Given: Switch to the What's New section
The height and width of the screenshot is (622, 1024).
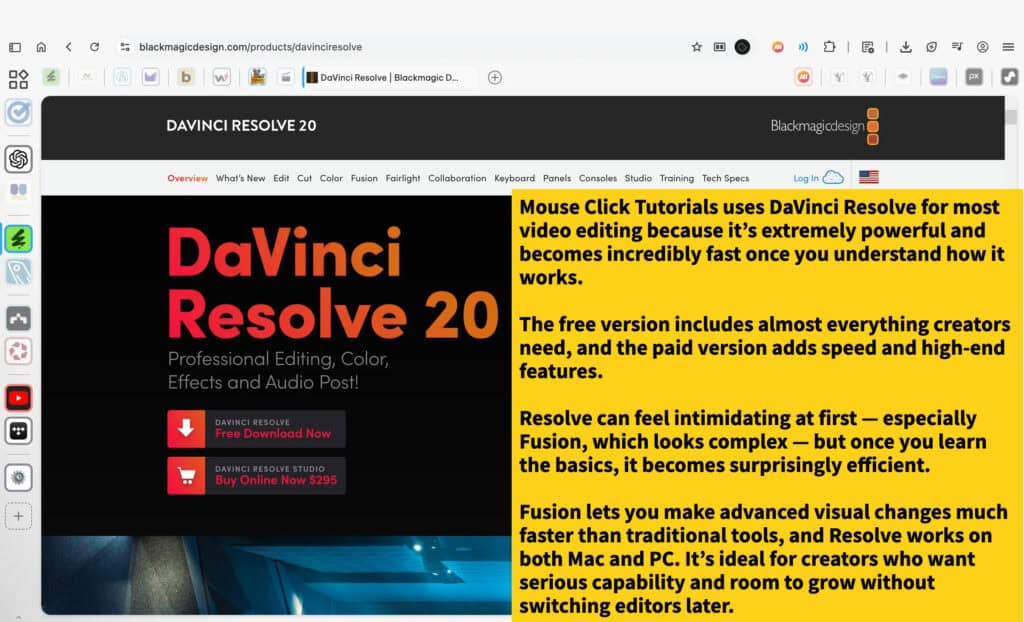Looking at the screenshot, I should coord(240,178).
